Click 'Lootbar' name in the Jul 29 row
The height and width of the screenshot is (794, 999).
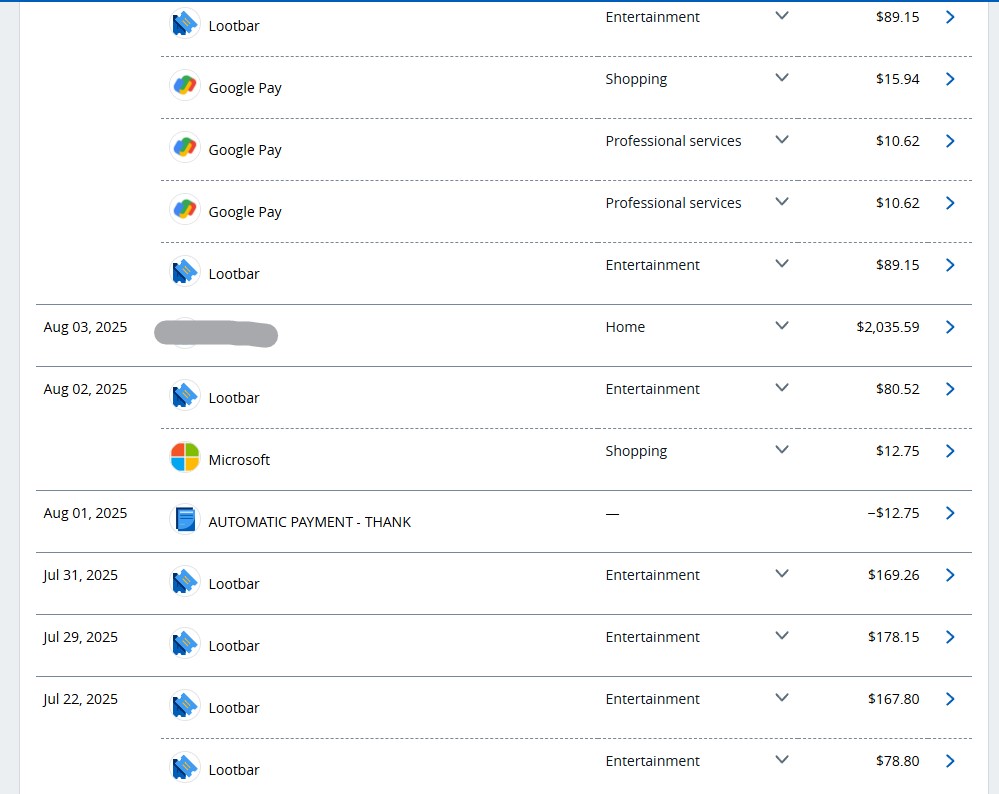[234, 646]
